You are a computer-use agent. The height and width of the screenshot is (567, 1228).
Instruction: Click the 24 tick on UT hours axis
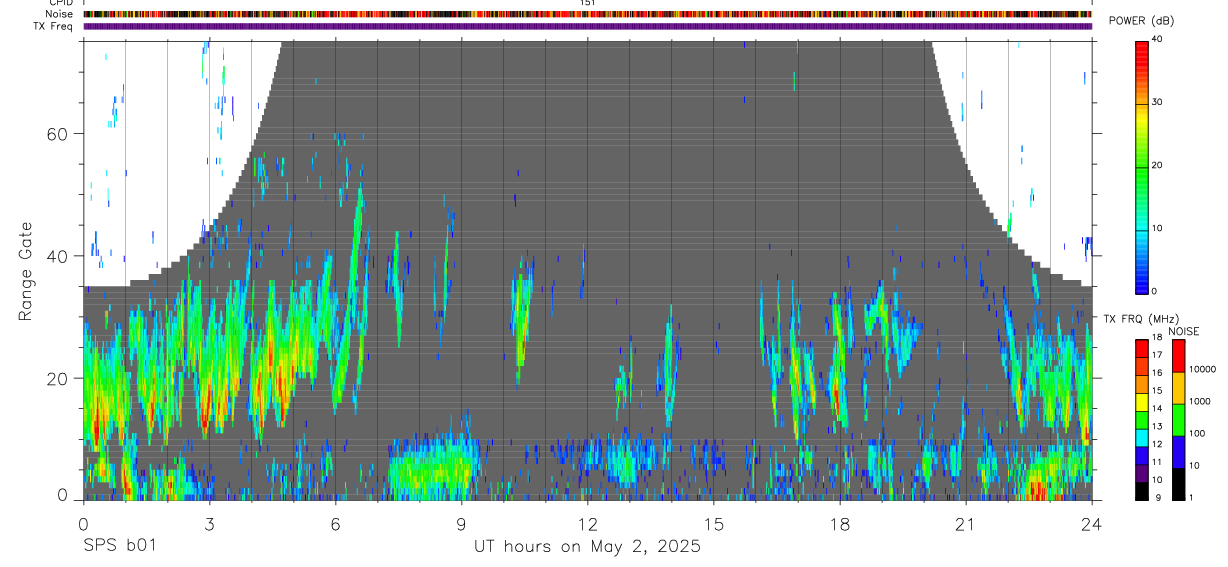[x=1091, y=523]
